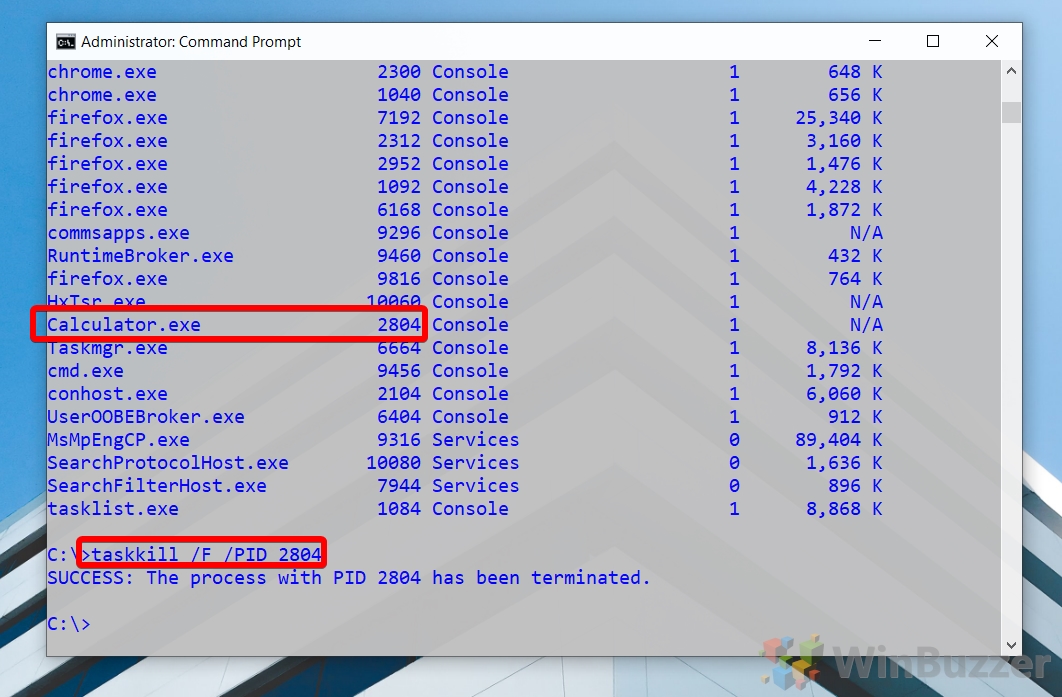The image size is (1062, 697).
Task: Click the memory value 8,868 K
Action: (844, 509)
